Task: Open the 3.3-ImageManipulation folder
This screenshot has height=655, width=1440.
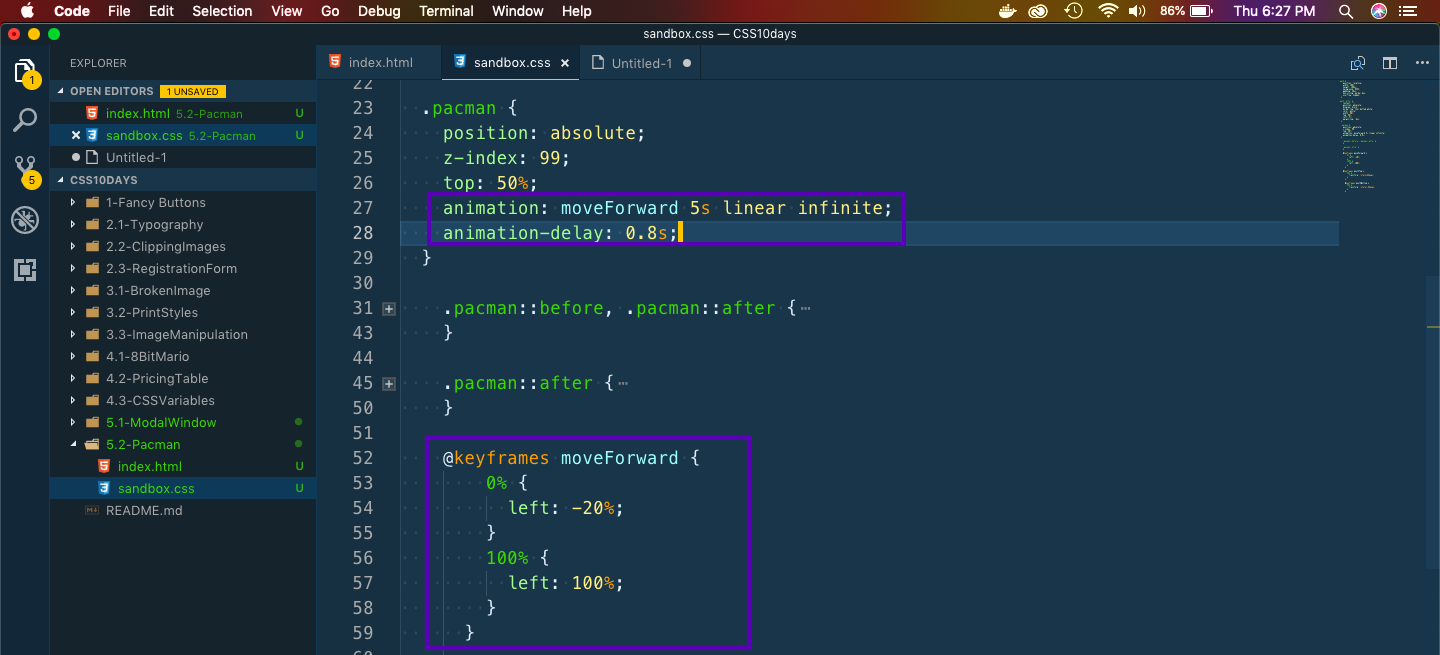Action: 176,334
